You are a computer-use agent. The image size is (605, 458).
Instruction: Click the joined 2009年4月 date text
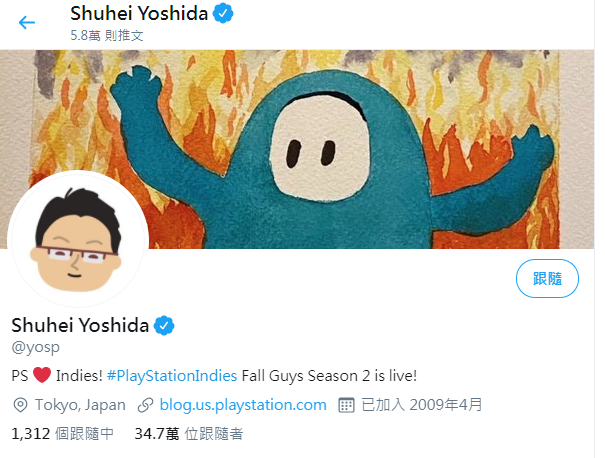pyautogui.click(x=422, y=405)
